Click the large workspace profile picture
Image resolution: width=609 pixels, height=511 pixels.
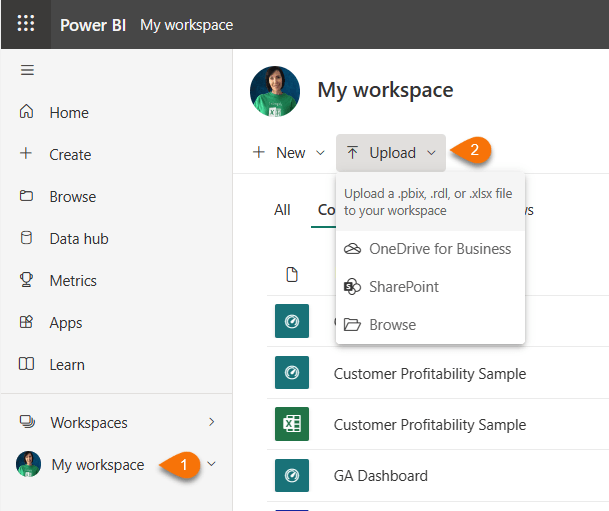[x=275, y=91]
